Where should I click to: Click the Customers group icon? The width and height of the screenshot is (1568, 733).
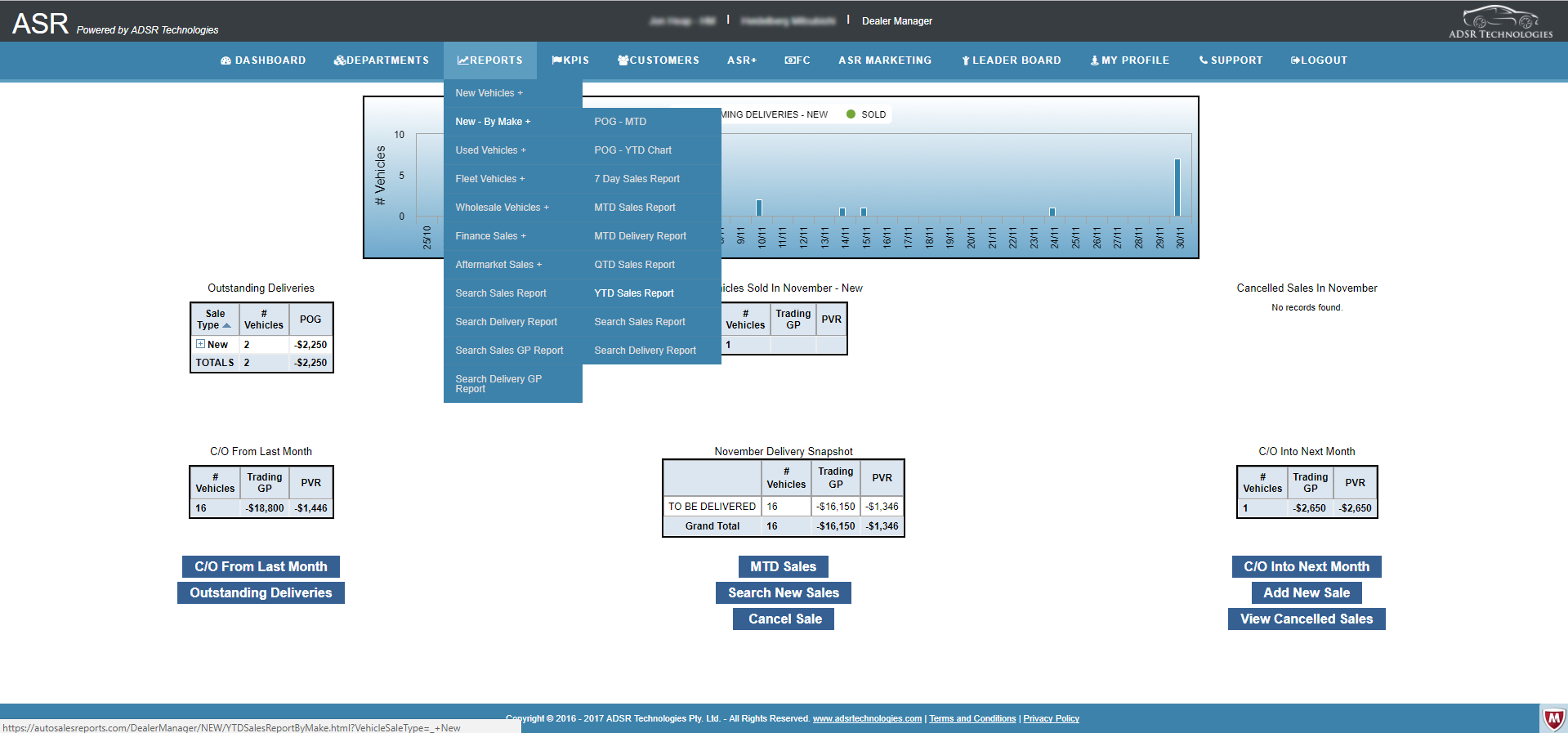tap(623, 60)
